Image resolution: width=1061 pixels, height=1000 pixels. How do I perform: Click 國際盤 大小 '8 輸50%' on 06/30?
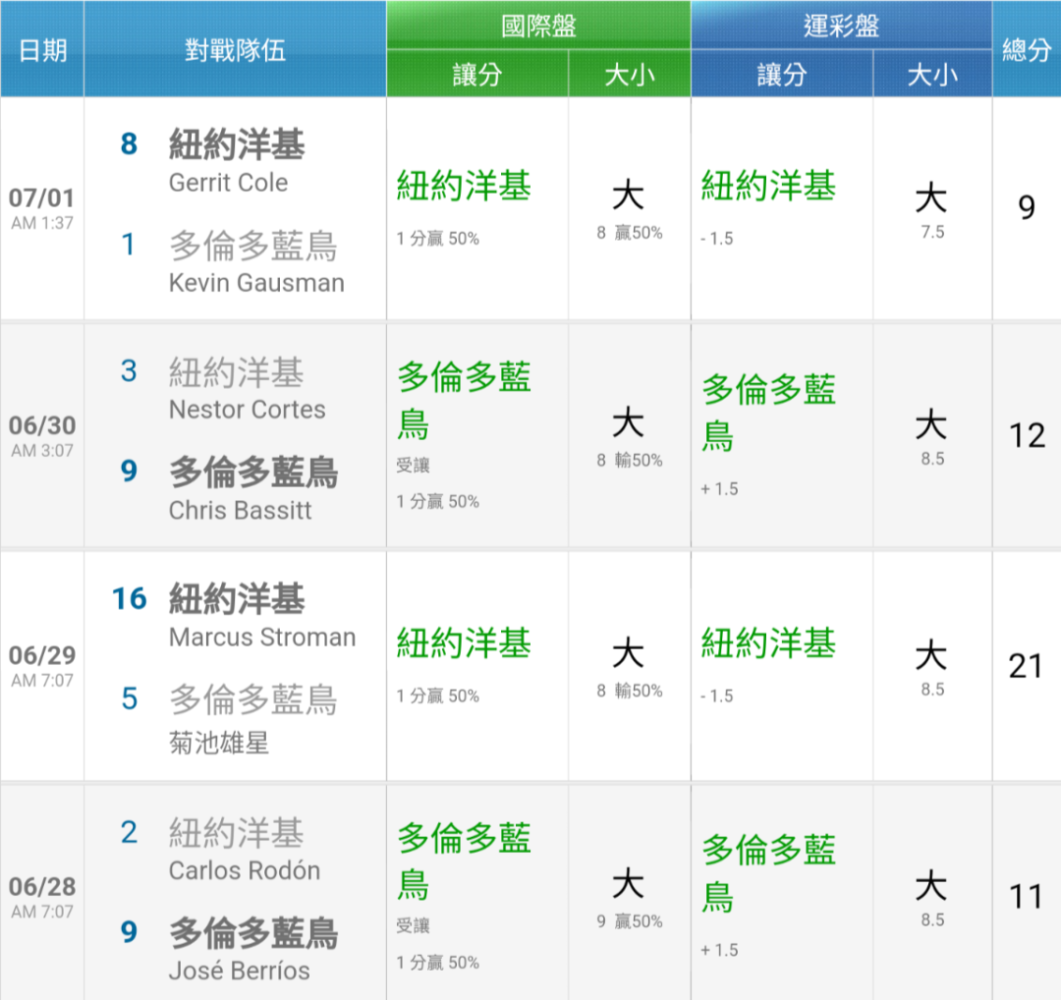tap(629, 461)
